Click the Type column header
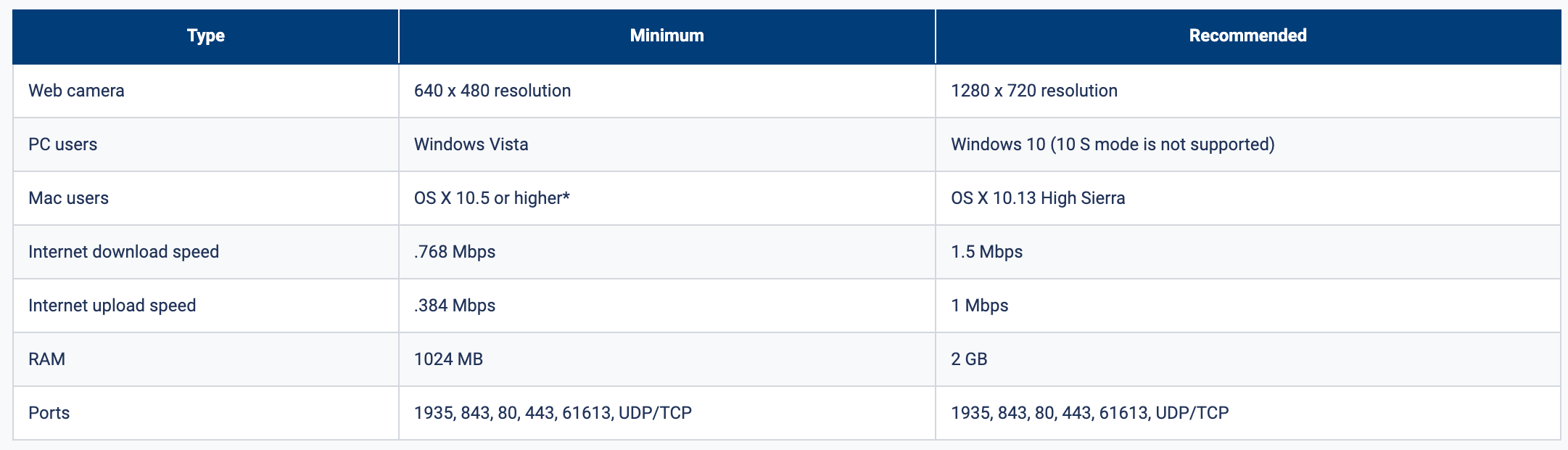This screenshot has height=450, width=1568. [205, 36]
